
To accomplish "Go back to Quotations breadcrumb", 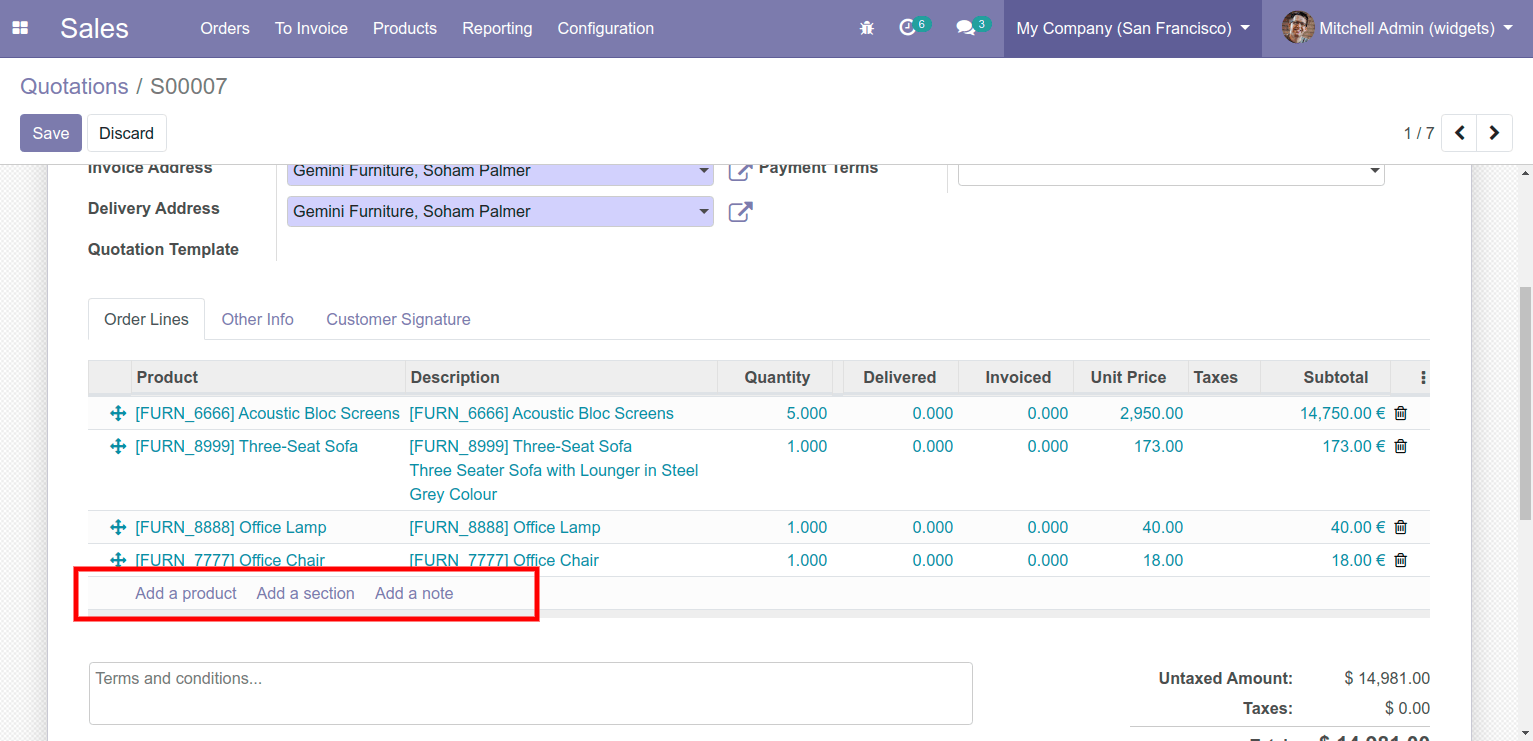I will (74, 86).
